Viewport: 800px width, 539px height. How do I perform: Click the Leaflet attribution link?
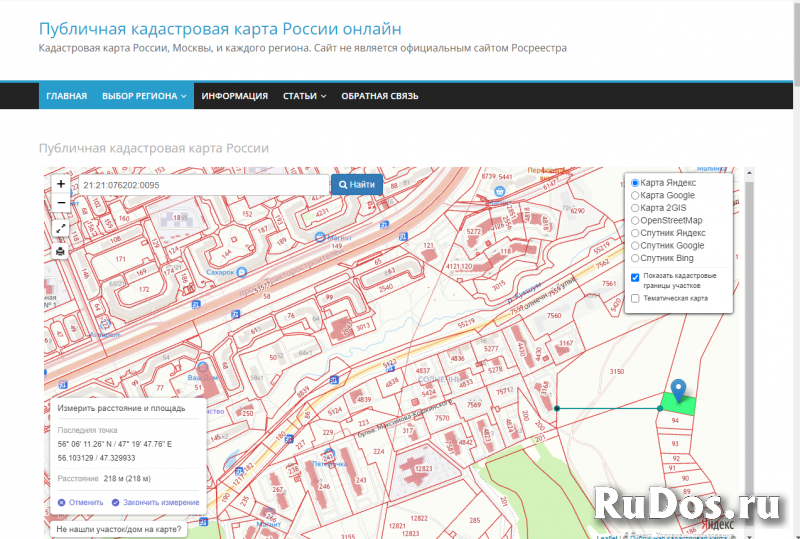pos(607,536)
